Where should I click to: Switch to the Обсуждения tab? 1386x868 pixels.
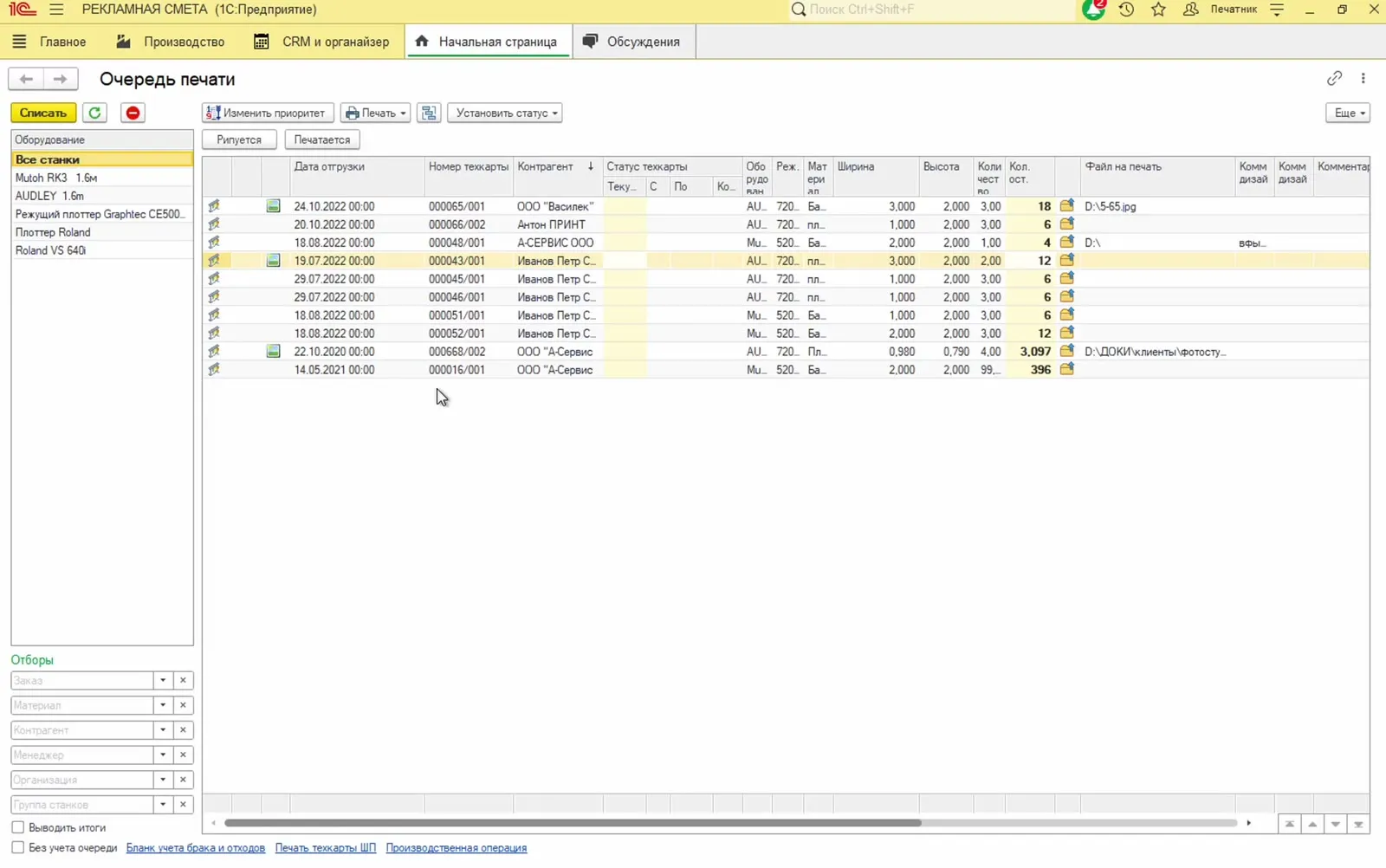pos(631,42)
